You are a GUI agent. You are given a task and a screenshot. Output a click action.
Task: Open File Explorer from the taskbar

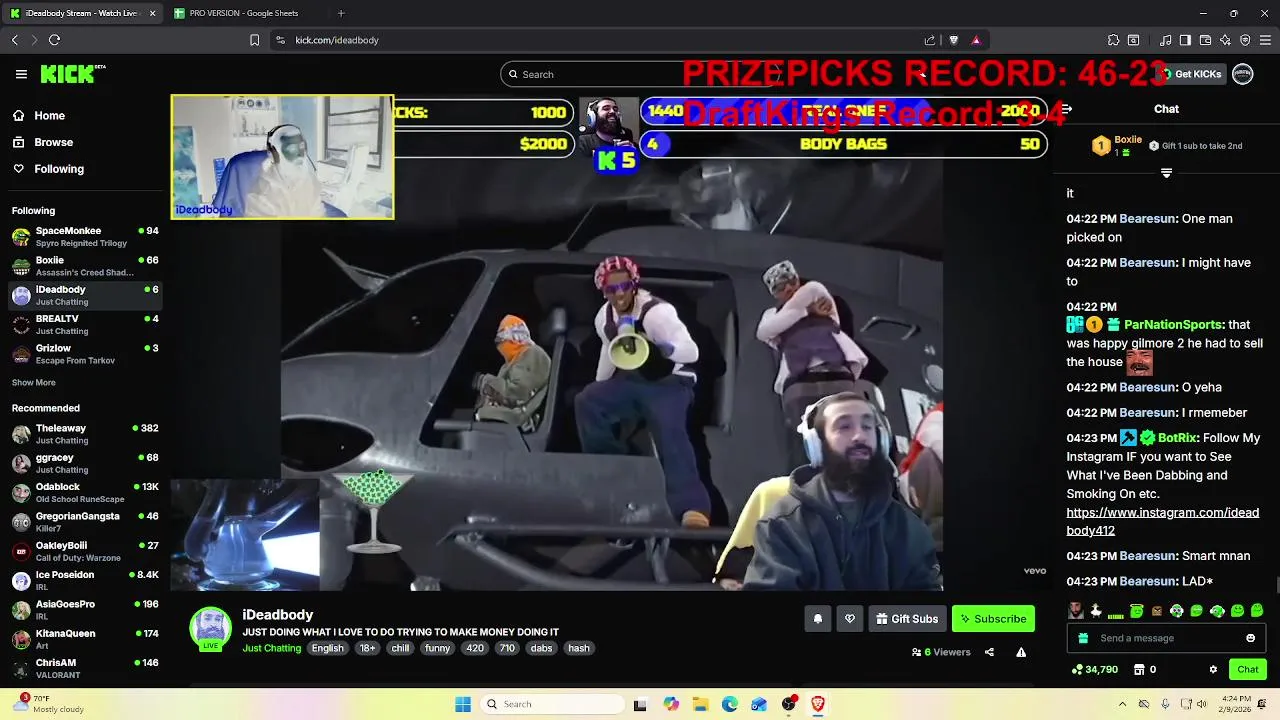point(700,704)
